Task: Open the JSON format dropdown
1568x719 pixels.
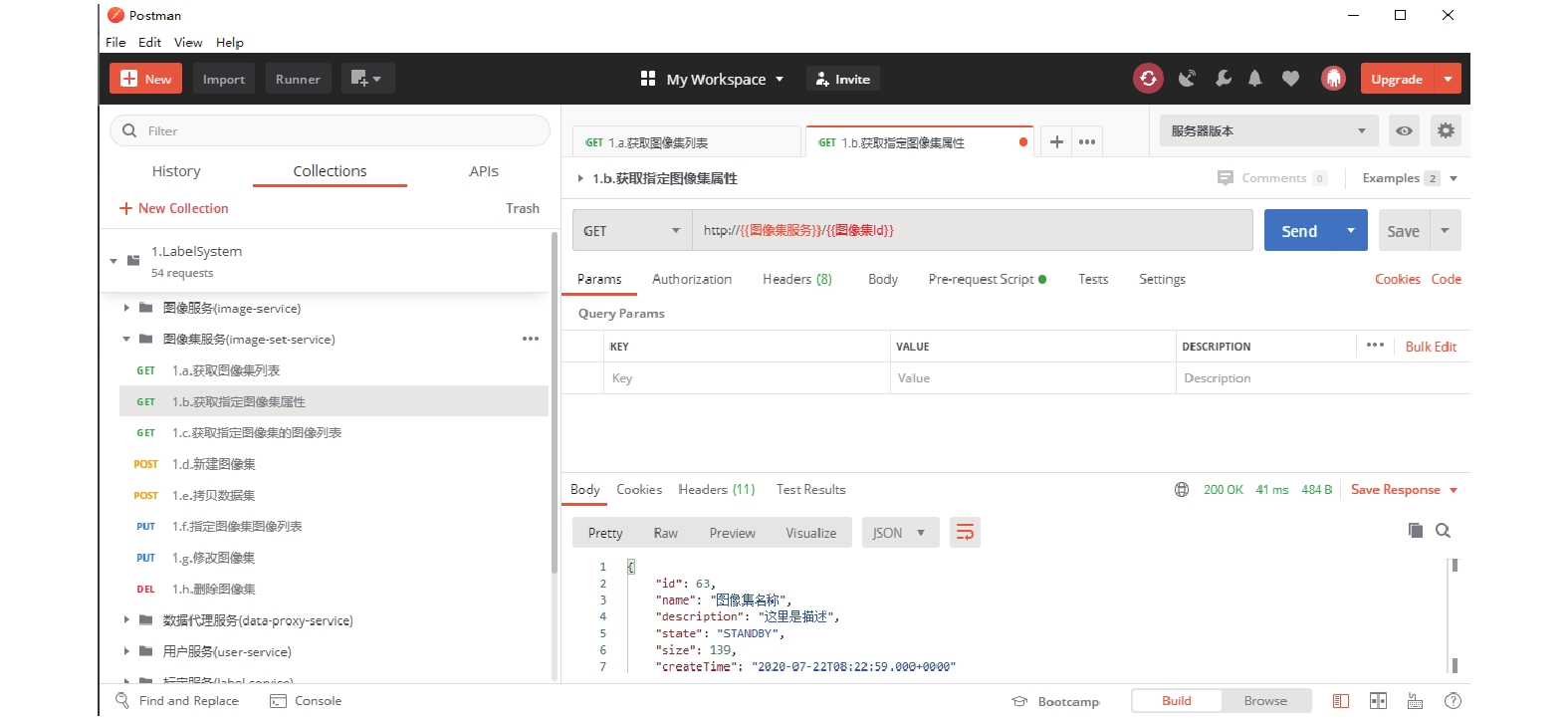Action: pyautogui.click(x=900, y=533)
